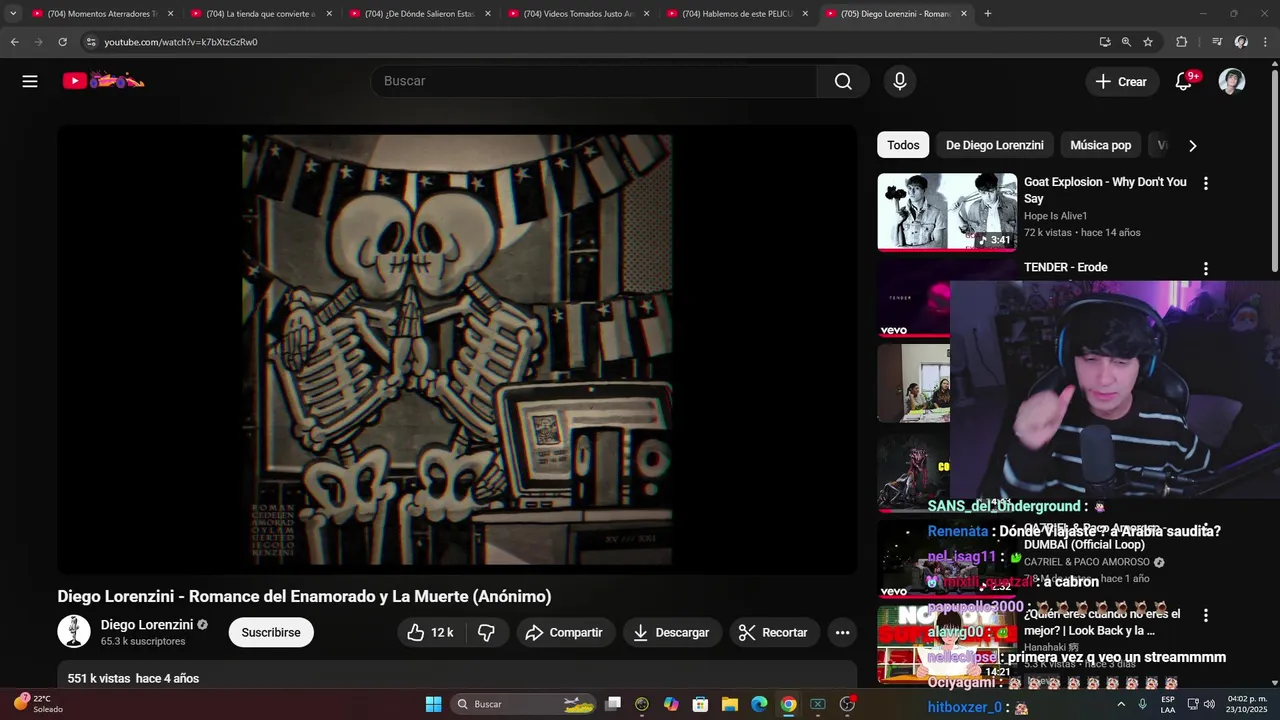Click the browser address bar URL
Image resolution: width=1280 pixels, height=720 pixels.
[181, 42]
